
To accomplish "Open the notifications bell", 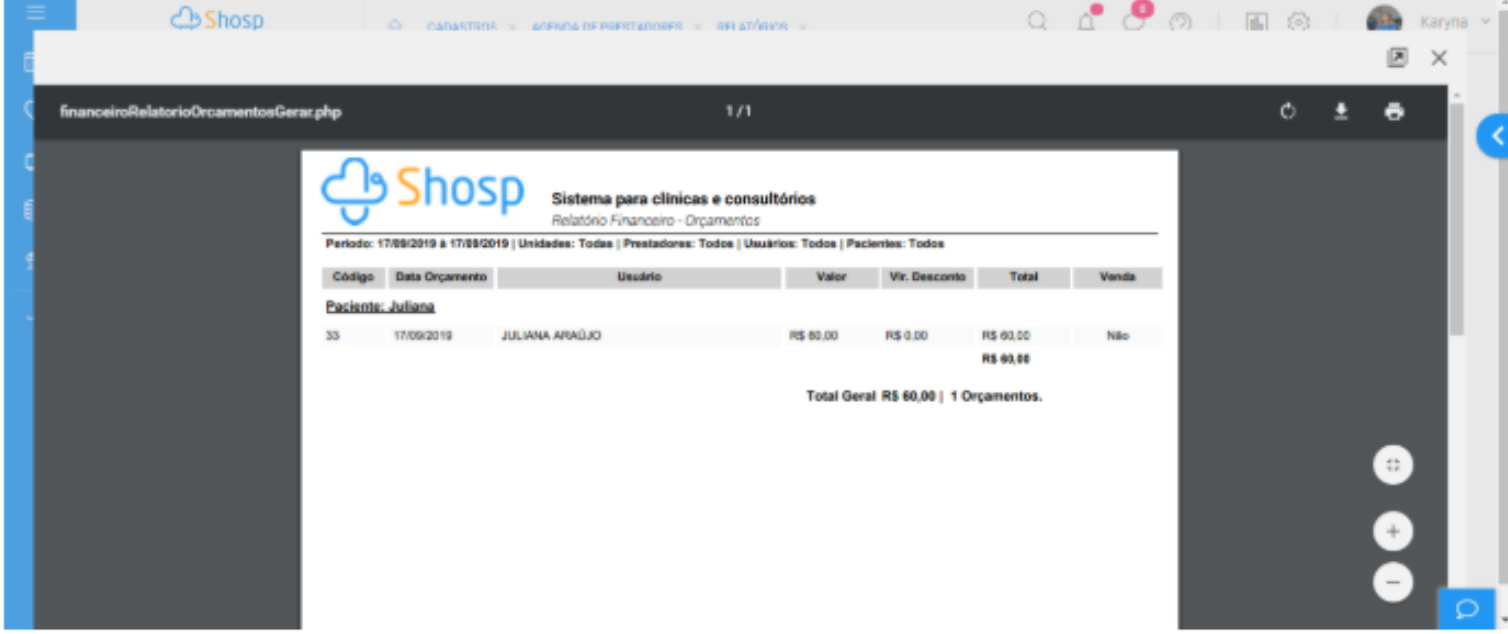I will point(1086,21).
